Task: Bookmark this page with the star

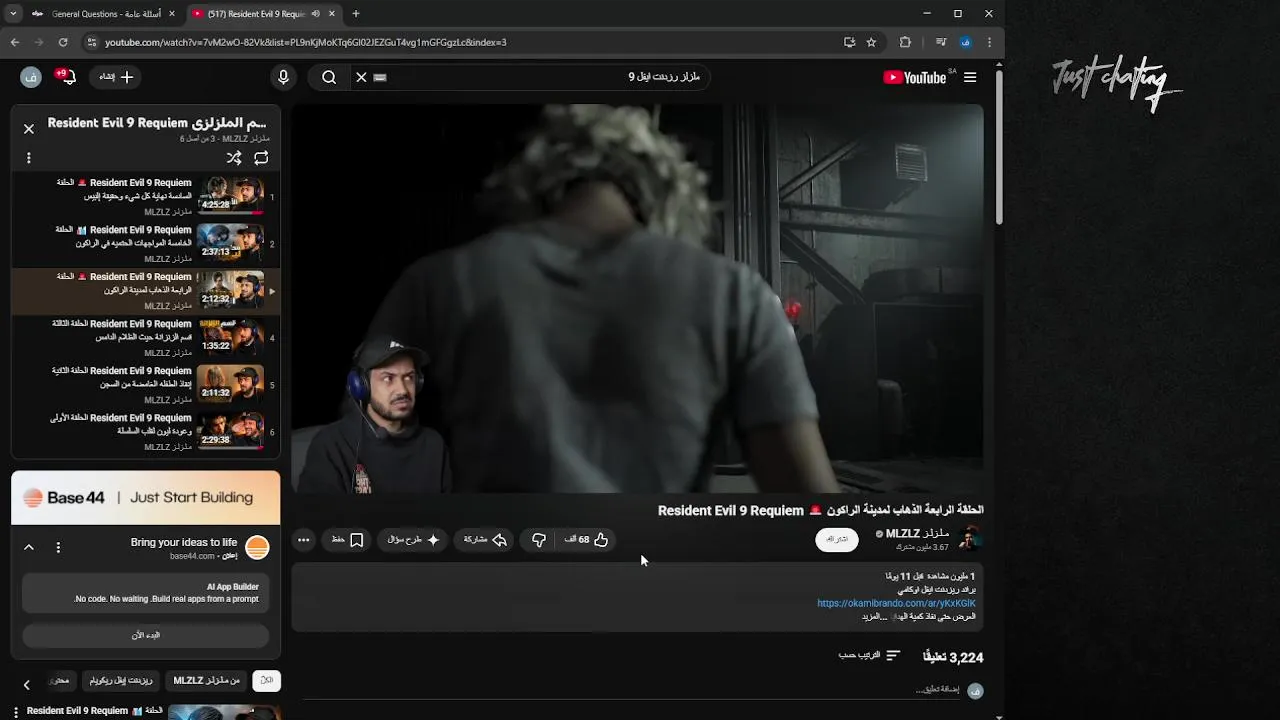Action: point(871,42)
